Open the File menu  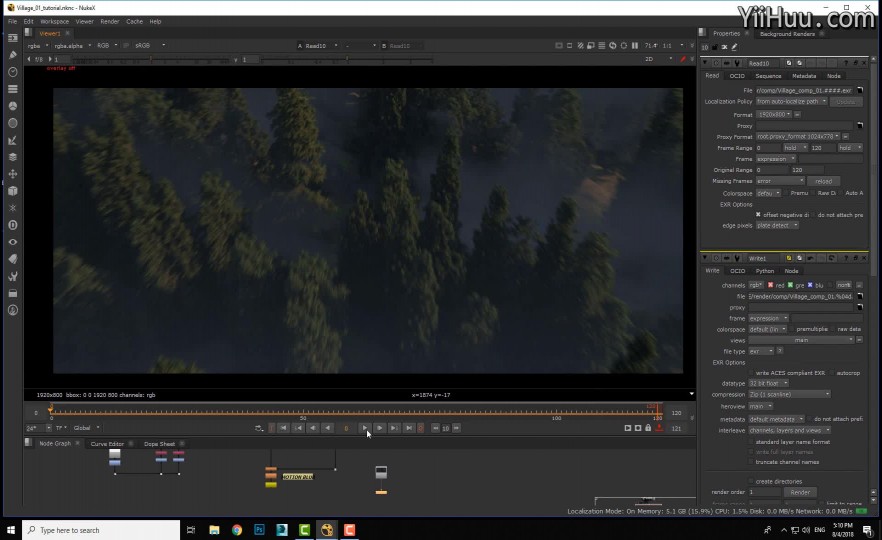pyautogui.click(x=12, y=21)
